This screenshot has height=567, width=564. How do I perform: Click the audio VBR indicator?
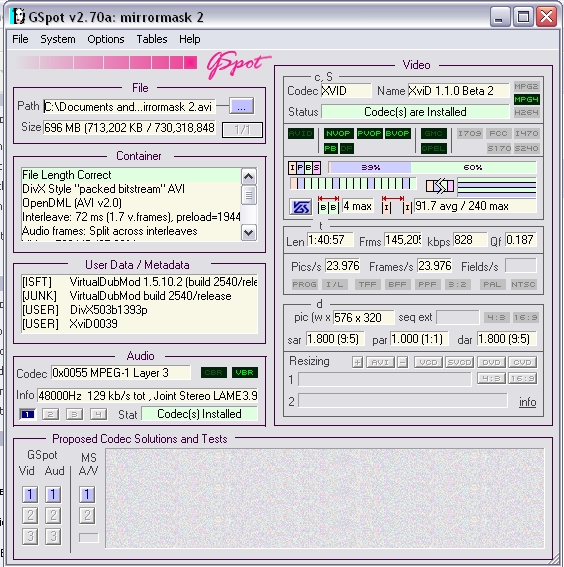coord(244,372)
